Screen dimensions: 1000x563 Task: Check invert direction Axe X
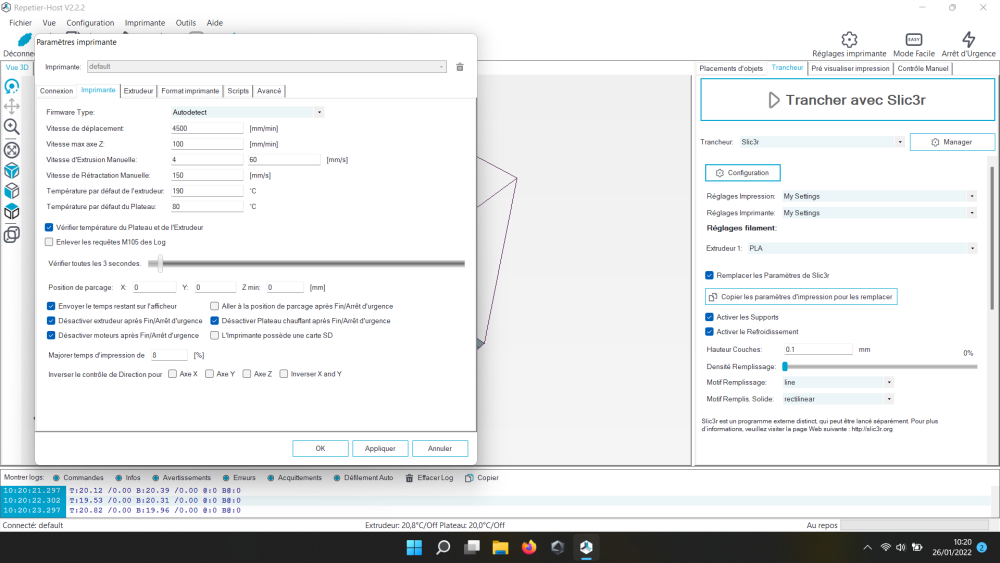[x=172, y=374]
